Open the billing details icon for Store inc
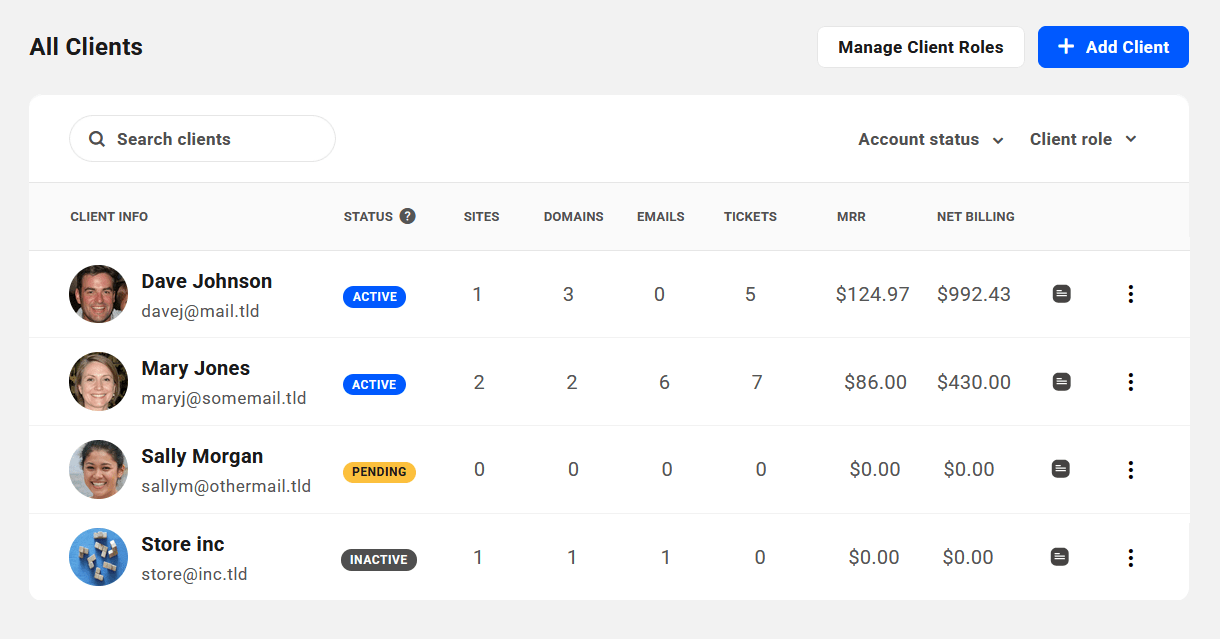 (1061, 557)
